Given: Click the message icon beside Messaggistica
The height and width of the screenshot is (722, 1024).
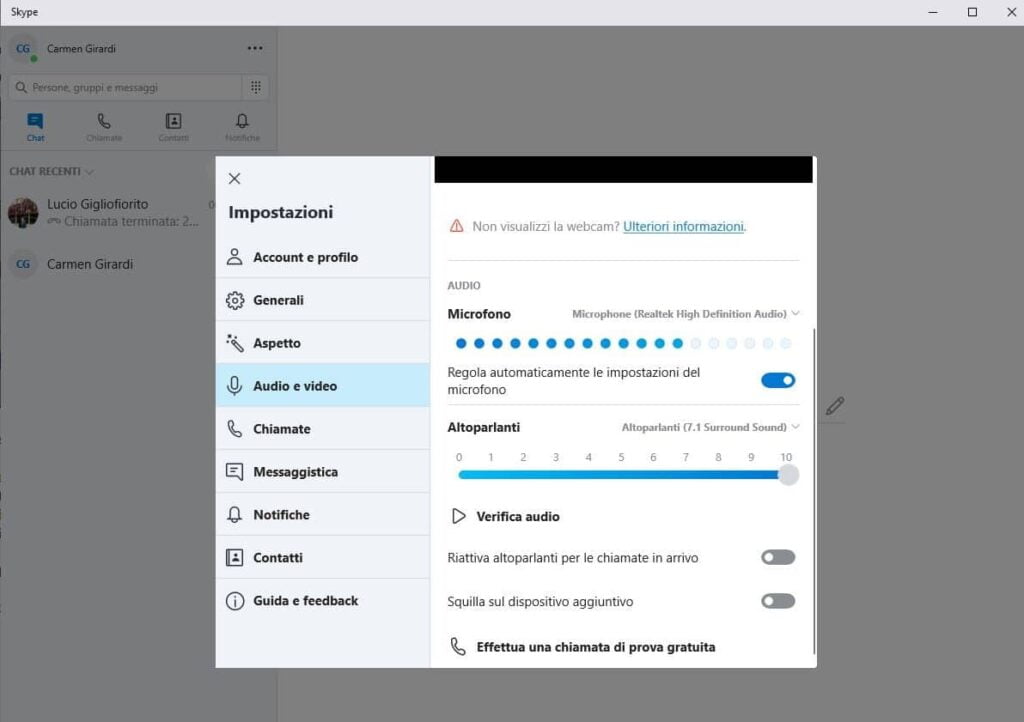Looking at the screenshot, I should (234, 472).
